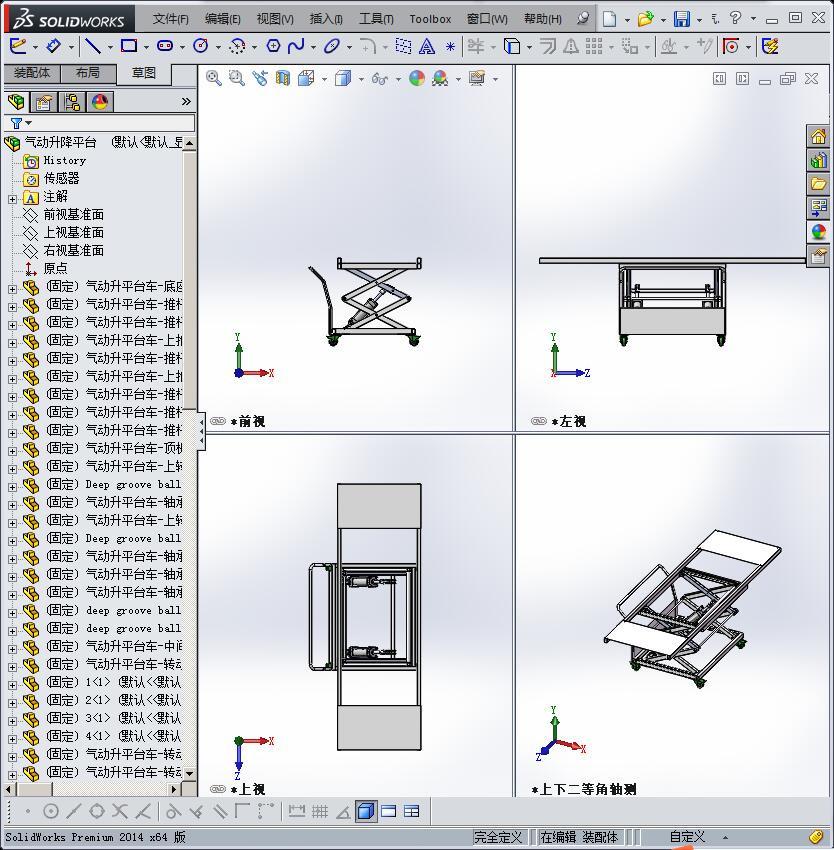This screenshot has width=834, height=850.
Task: Click the Section View icon
Action: [x=283, y=79]
